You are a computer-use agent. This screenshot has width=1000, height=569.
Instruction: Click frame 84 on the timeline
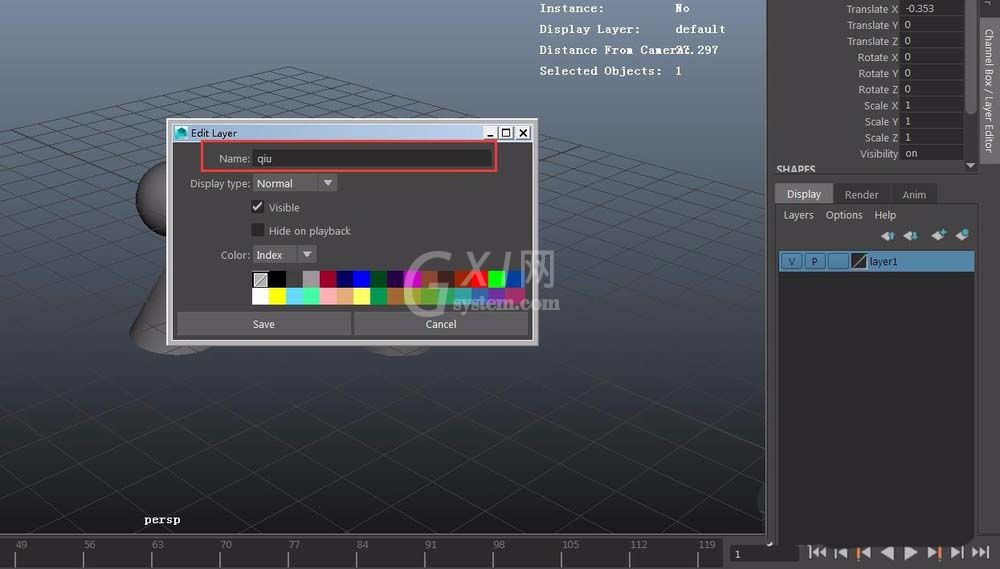point(362,545)
